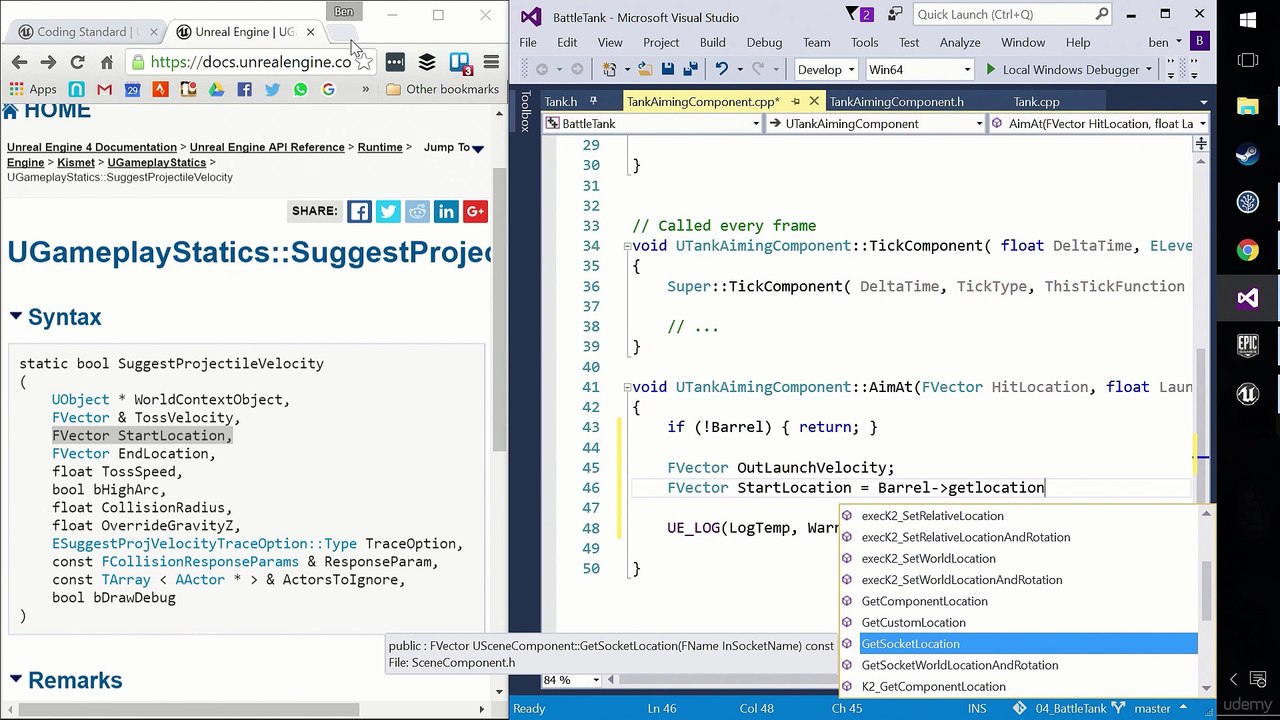Open the Win64 platform dropdown

click(919, 69)
